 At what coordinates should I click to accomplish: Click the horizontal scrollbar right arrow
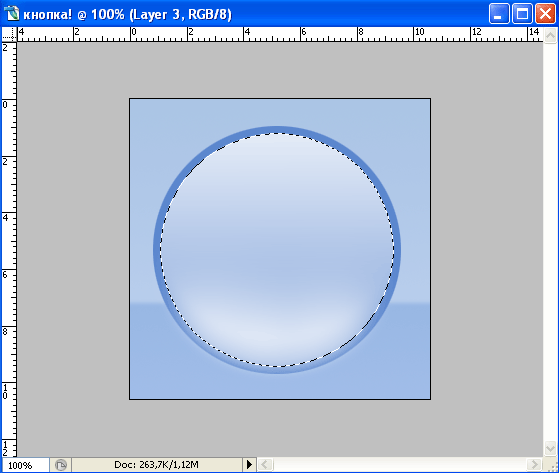point(534,464)
